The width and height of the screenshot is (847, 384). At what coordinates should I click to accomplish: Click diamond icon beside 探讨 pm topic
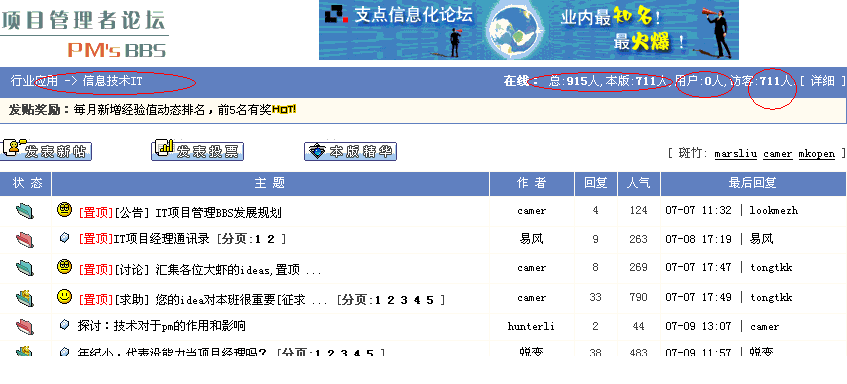click(64, 325)
